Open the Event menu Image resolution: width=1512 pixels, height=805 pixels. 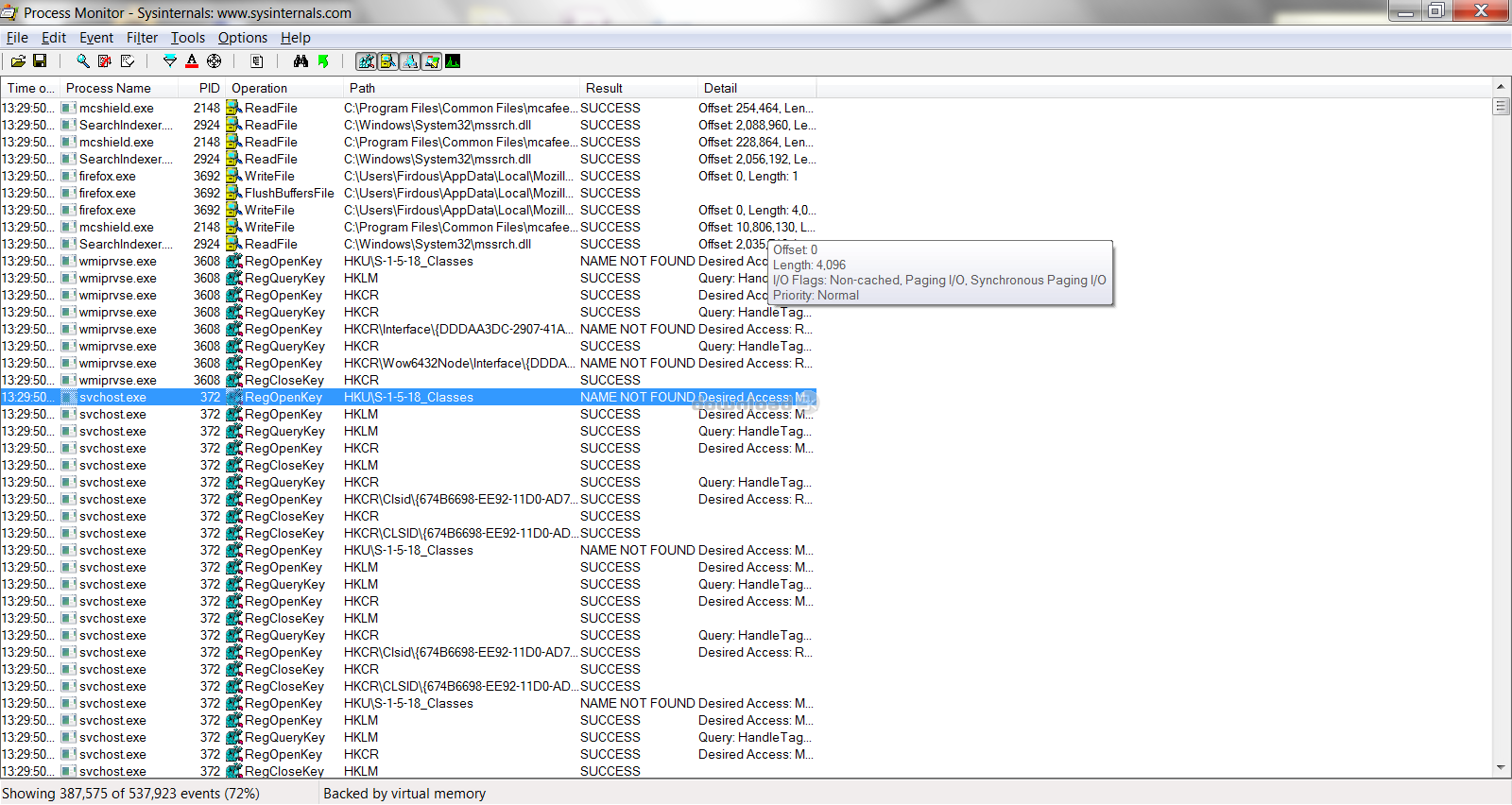(x=96, y=38)
